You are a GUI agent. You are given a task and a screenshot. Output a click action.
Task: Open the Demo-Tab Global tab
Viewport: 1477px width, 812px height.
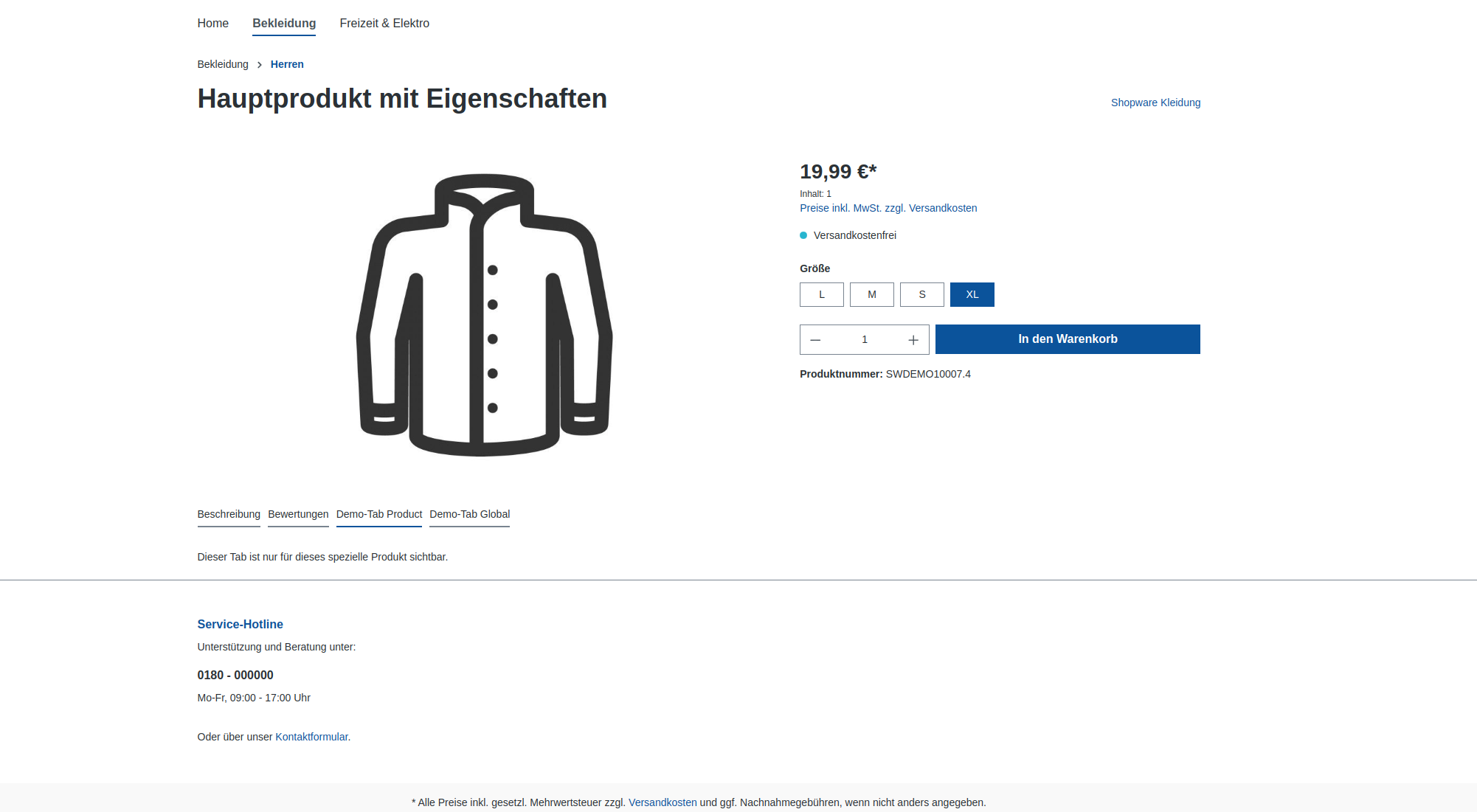tap(470, 515)
